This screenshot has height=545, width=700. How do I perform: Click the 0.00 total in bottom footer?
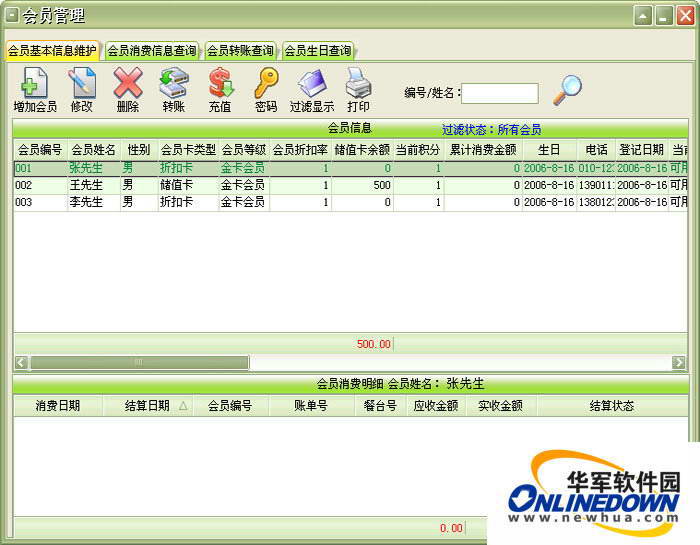(x=451, y=528)
